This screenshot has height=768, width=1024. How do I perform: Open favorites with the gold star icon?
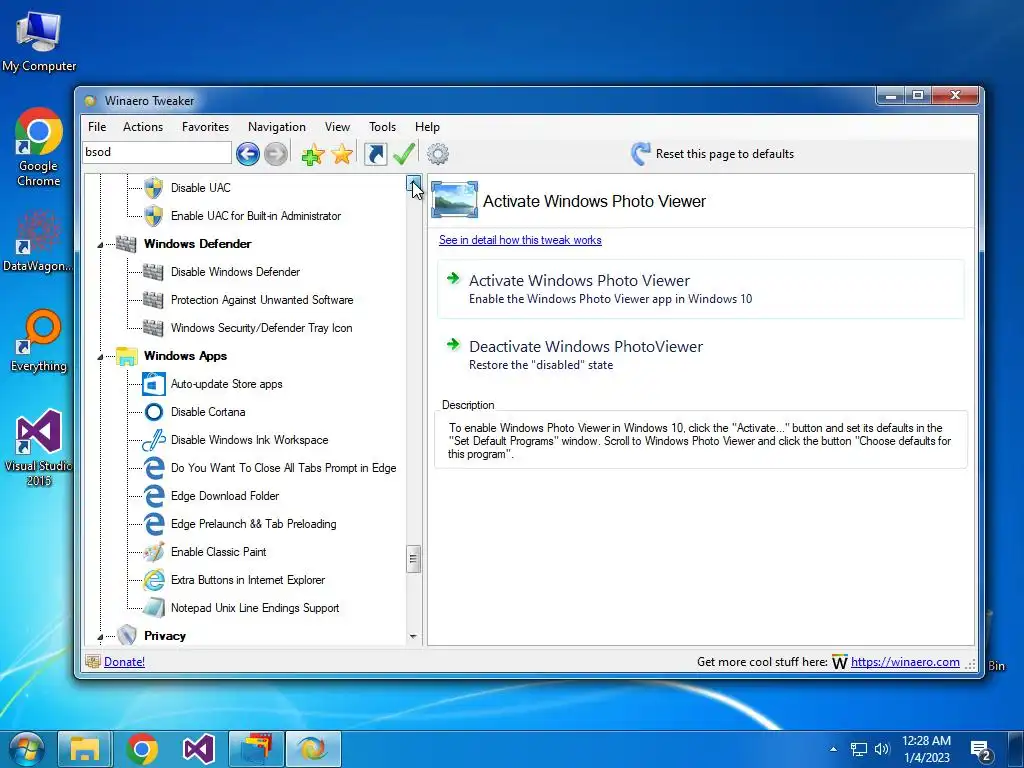point(342,154)
